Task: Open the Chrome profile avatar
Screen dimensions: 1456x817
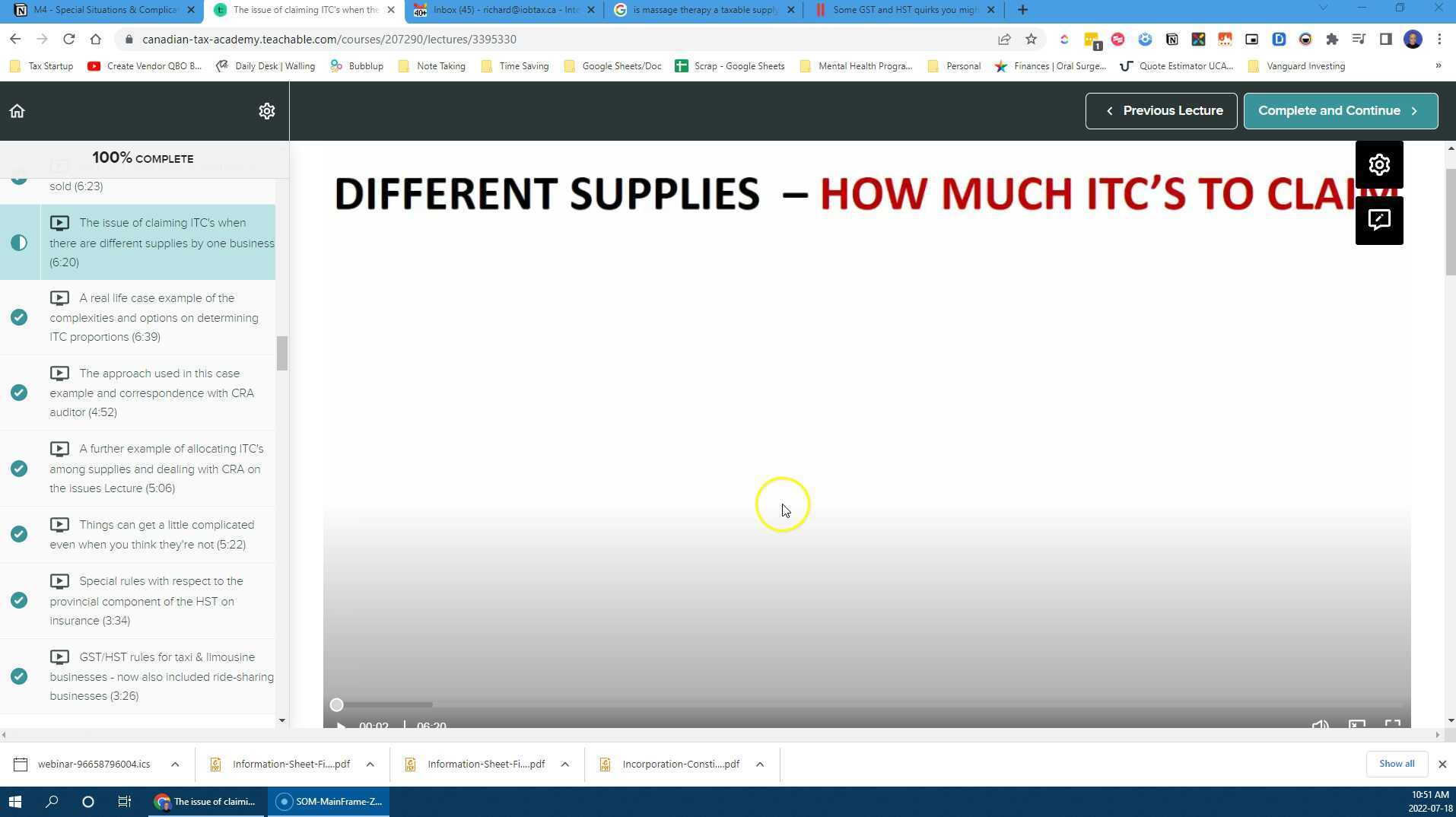Action: (x=1413, y=39)
